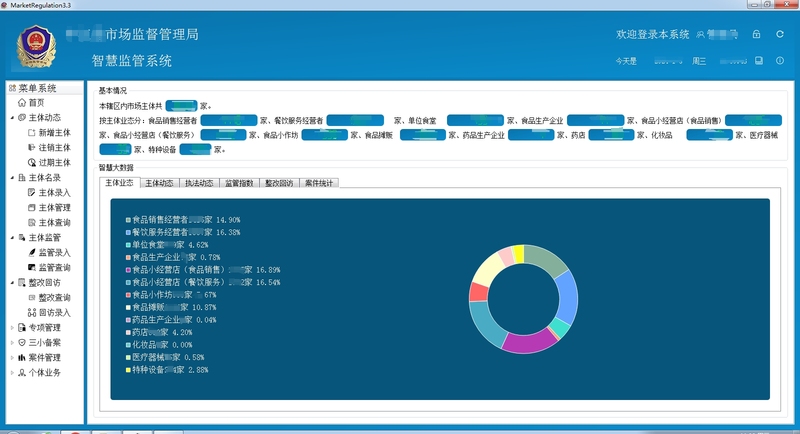Click the 食品小经营店（餐饮服务）16.54% legend entry

(203, 282)
